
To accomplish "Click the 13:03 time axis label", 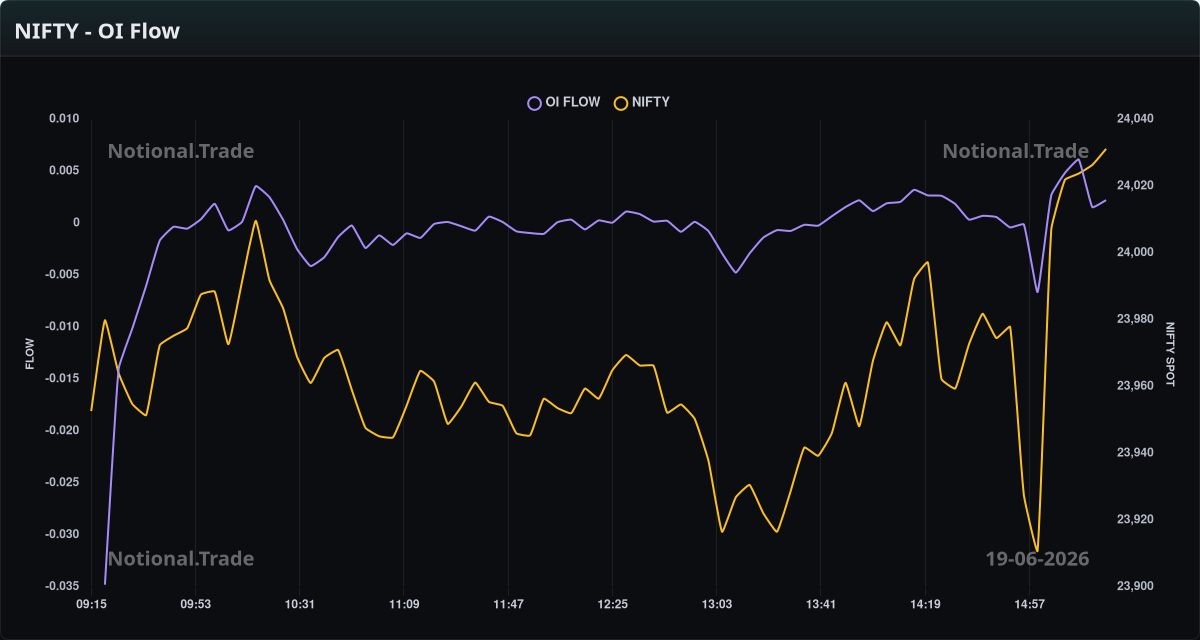I will click(x=716, y=604).
